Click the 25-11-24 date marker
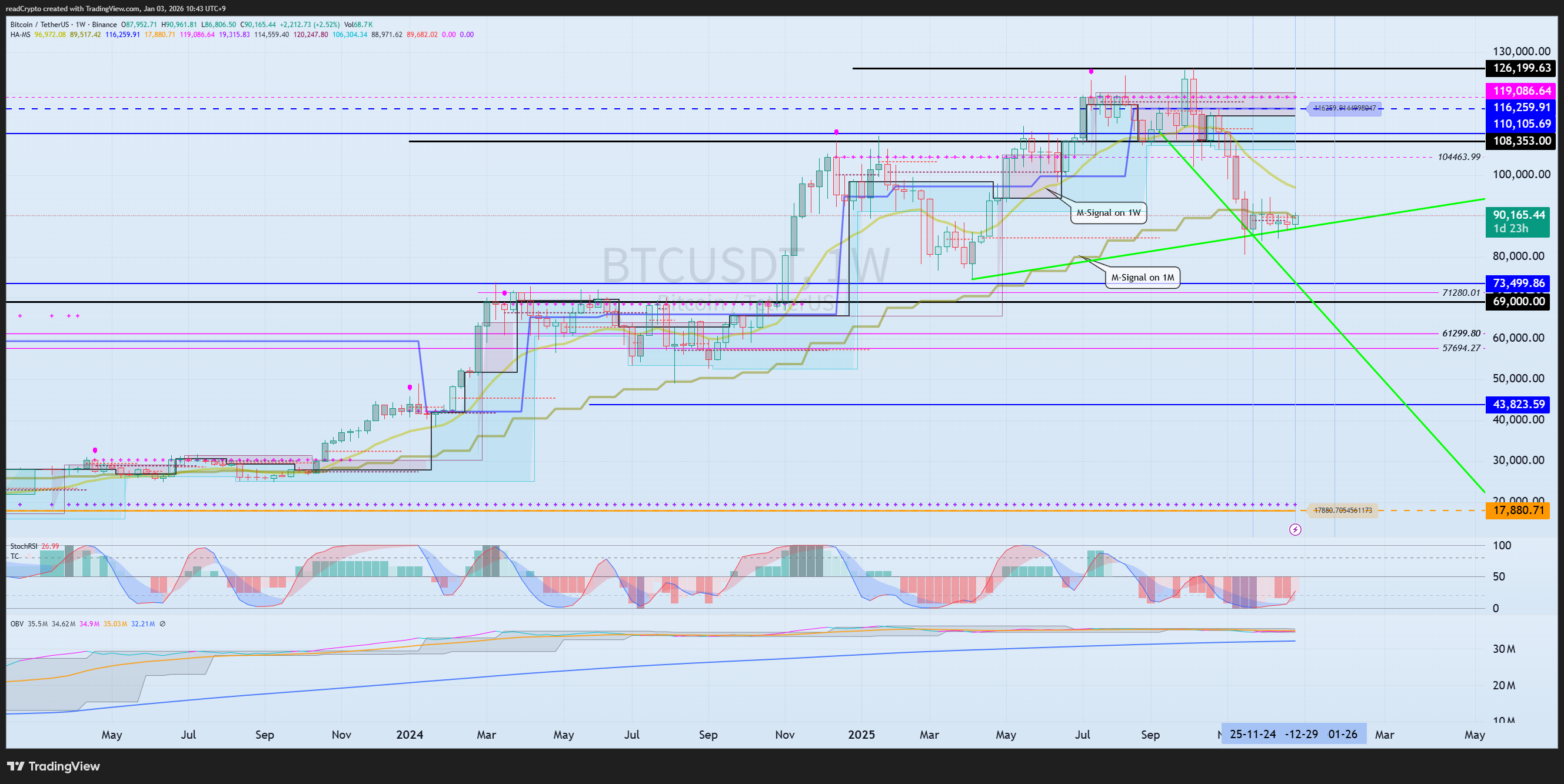This screenshot has height=784, width=1564. point(1252,734)
